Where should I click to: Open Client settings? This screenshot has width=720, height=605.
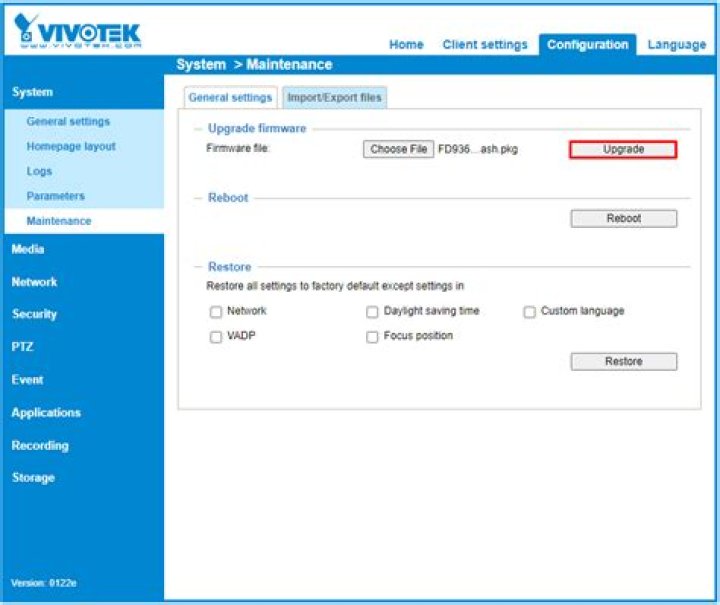pos(485,45)
